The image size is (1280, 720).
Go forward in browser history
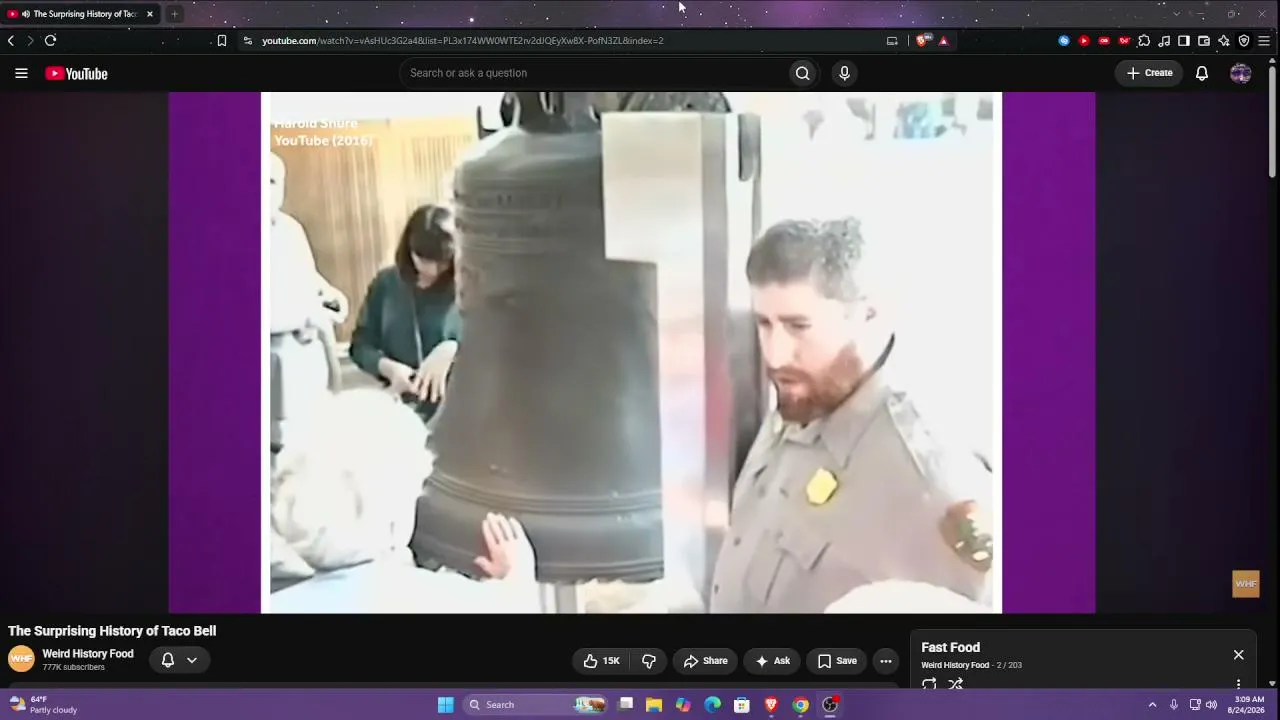(x=30, y=41)
